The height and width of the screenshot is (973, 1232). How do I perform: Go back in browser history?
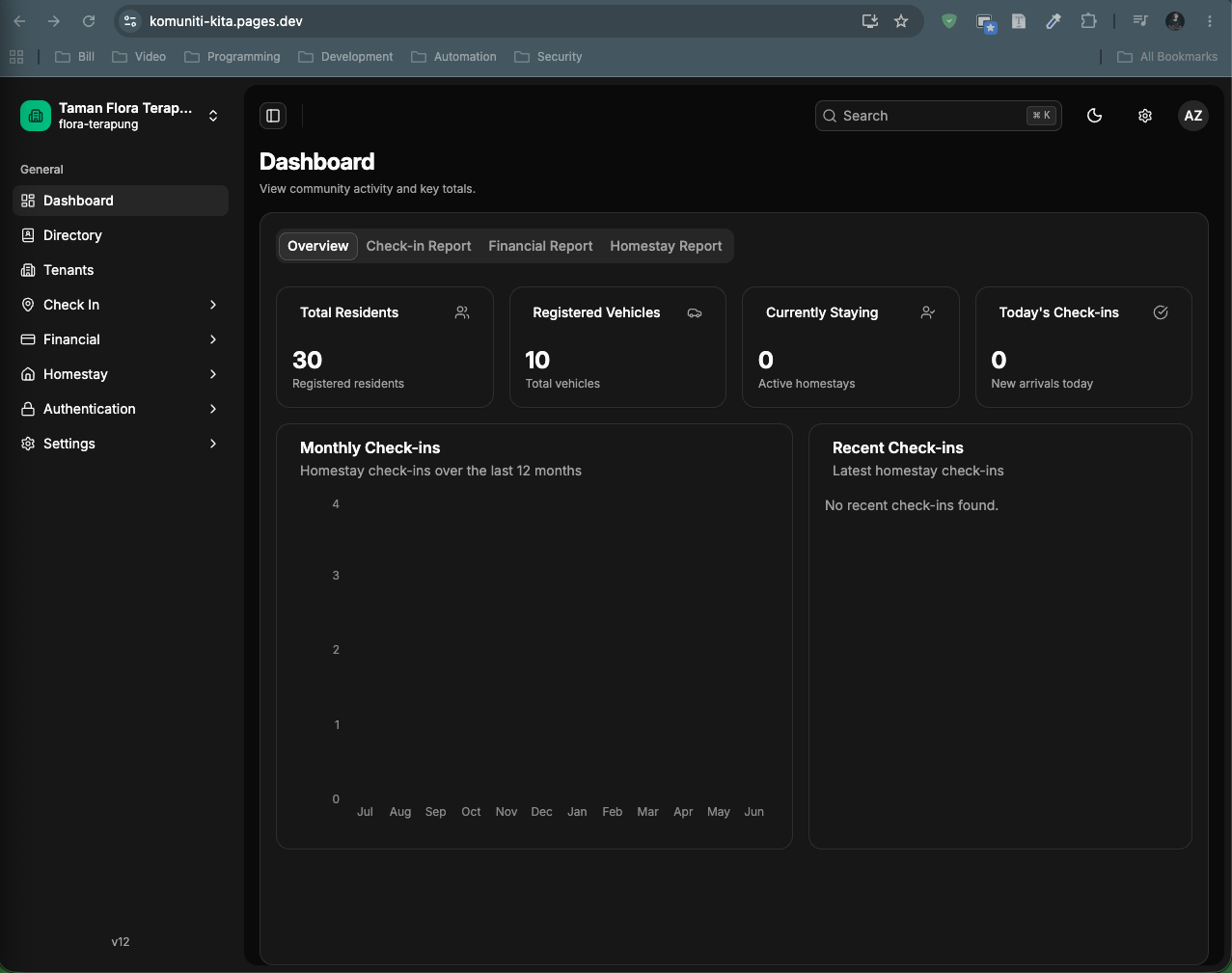19,21
